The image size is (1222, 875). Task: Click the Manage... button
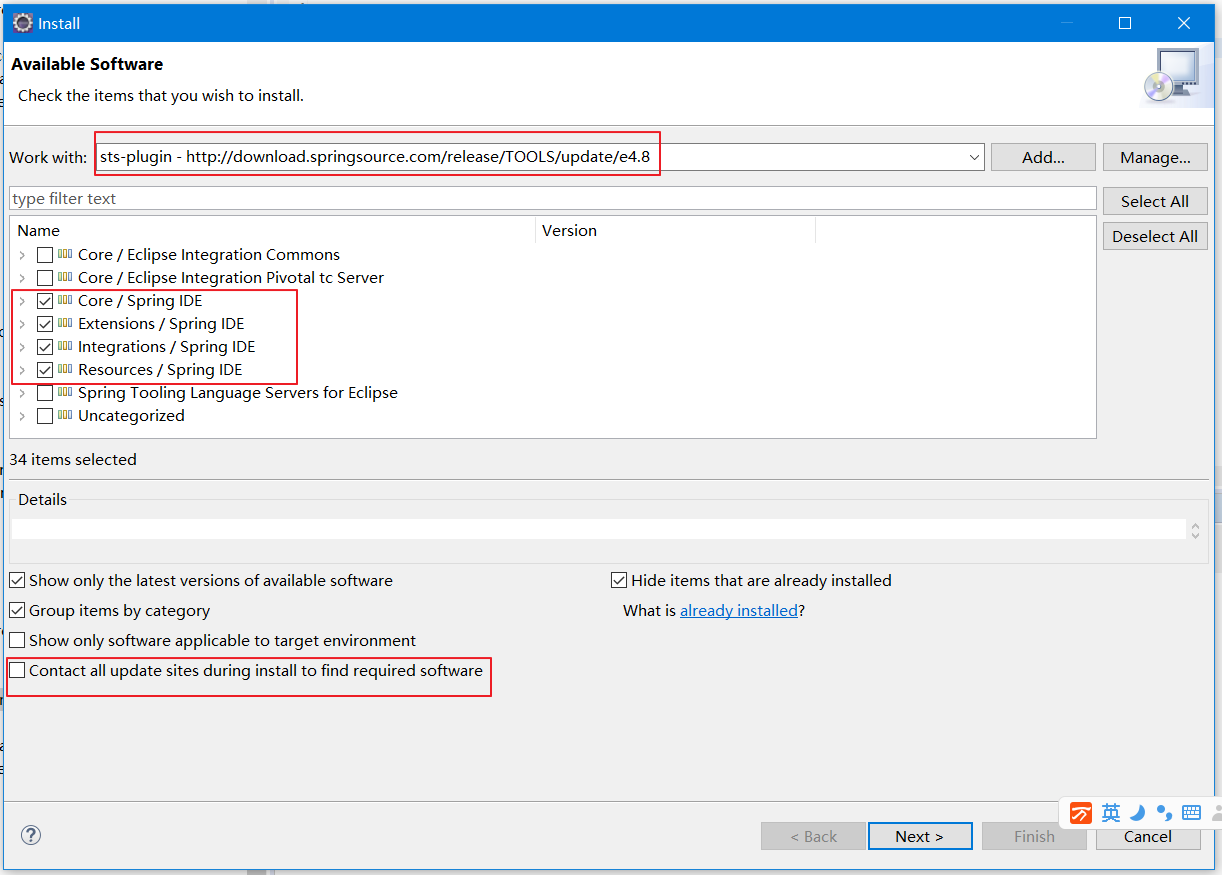coord(1155,157)
